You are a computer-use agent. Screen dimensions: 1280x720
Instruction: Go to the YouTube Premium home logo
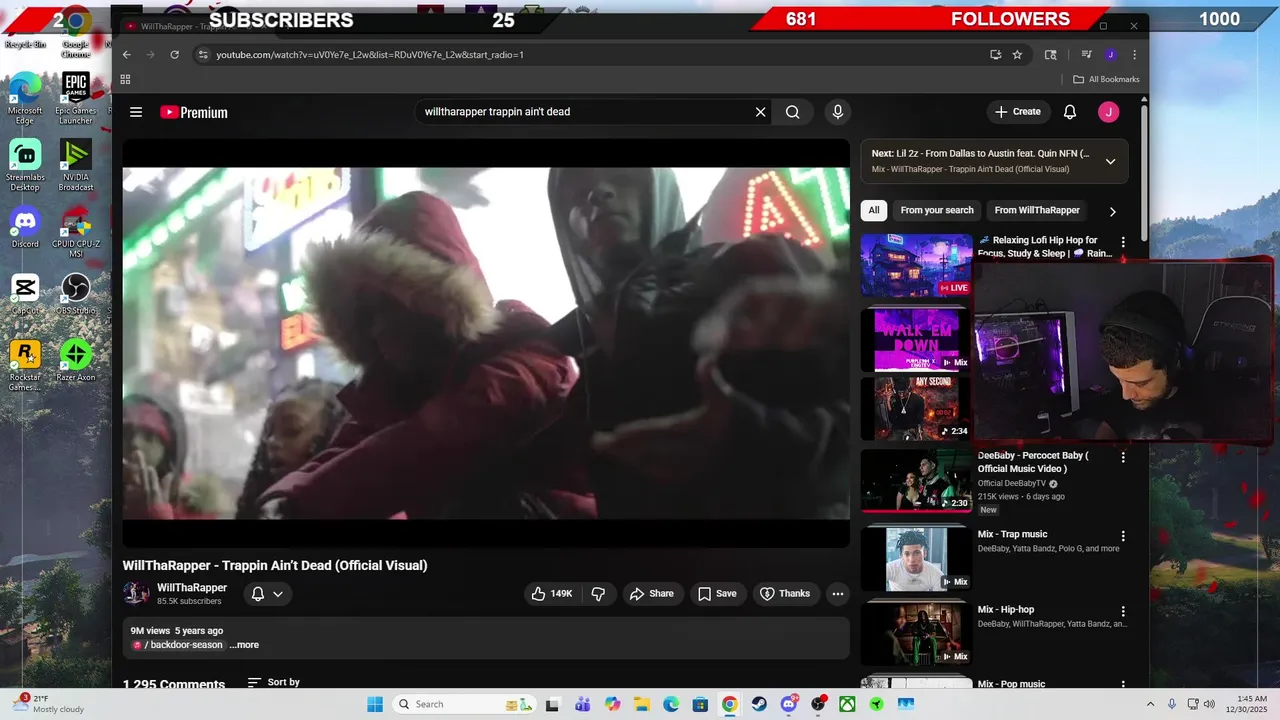pyautogui.click(x=194, y=112)
